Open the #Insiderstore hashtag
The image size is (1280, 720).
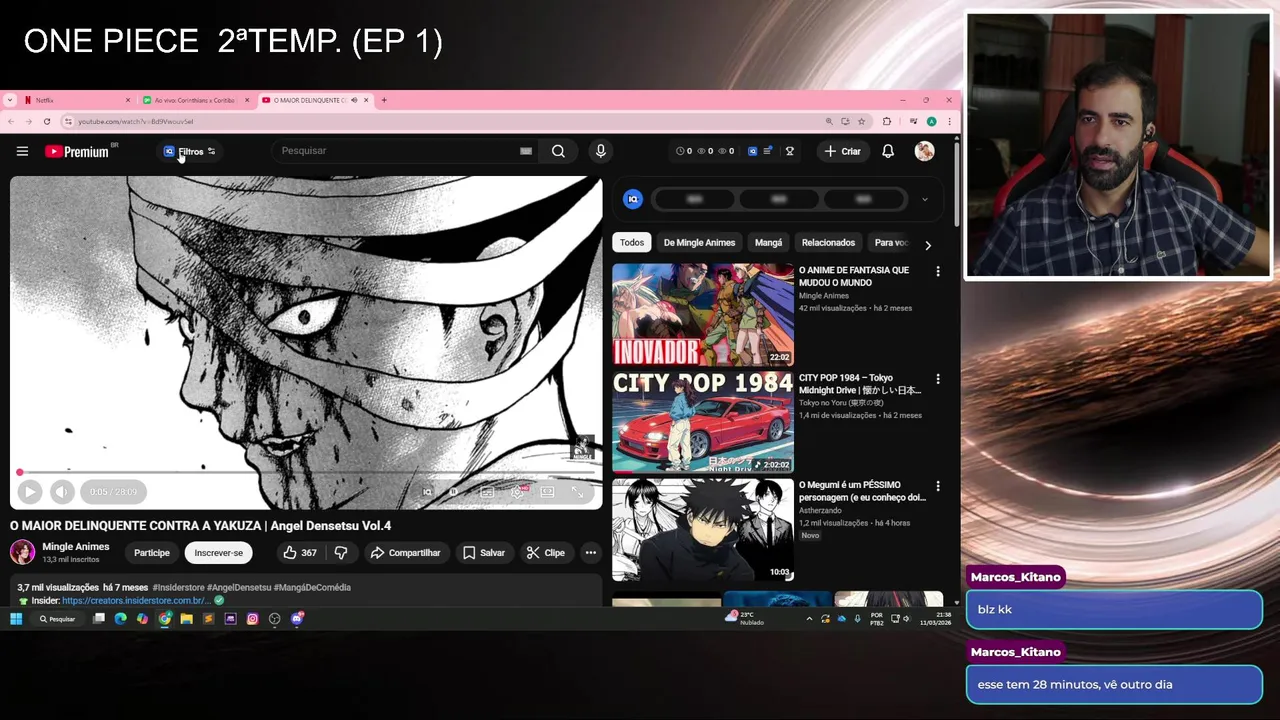coord(178,588)
